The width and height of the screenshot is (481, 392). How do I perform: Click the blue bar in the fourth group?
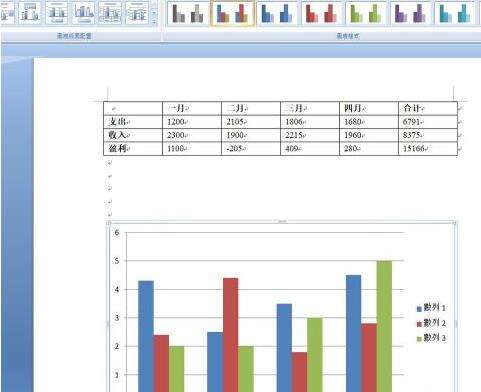pos(354,333)
